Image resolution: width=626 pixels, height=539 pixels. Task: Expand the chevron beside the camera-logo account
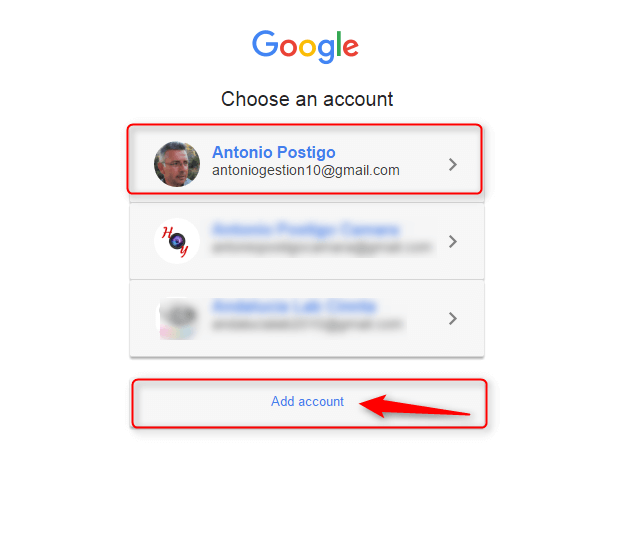(x=452, y=242)
